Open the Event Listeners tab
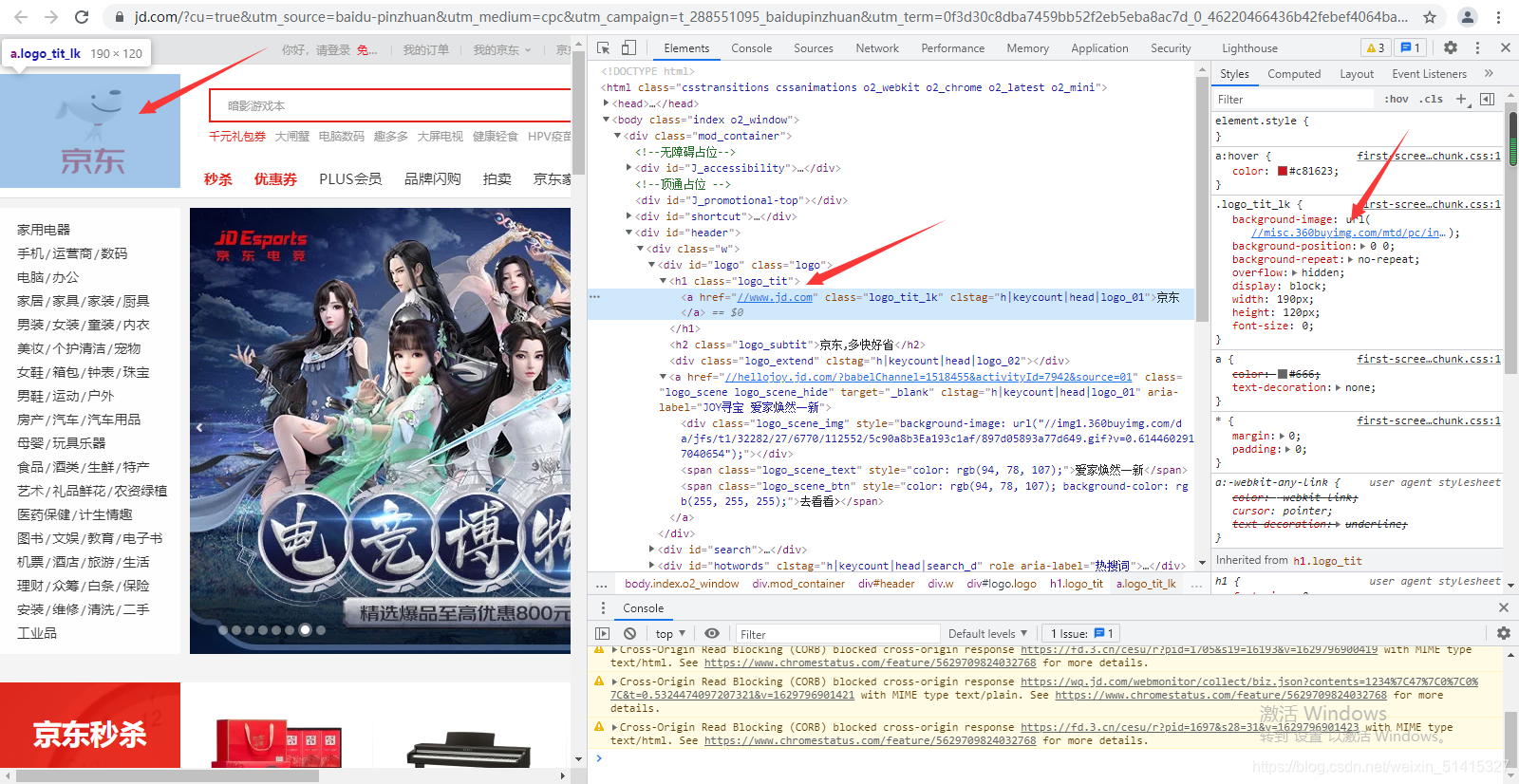 pos(1429,73)
